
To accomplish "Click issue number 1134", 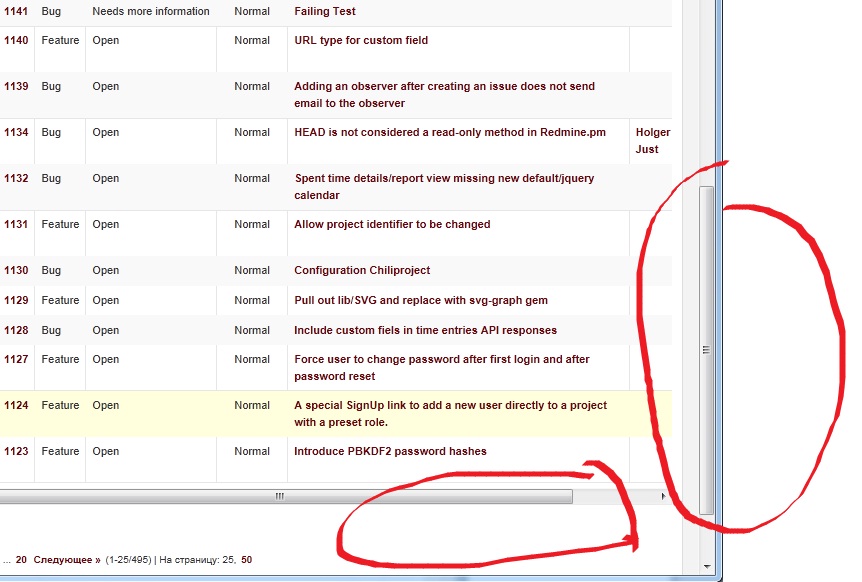I will tap(16, 132).
